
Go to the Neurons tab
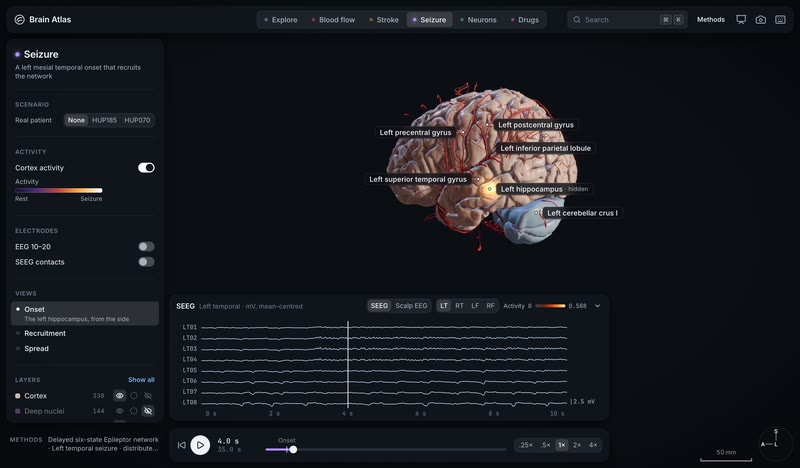[478, 19]
